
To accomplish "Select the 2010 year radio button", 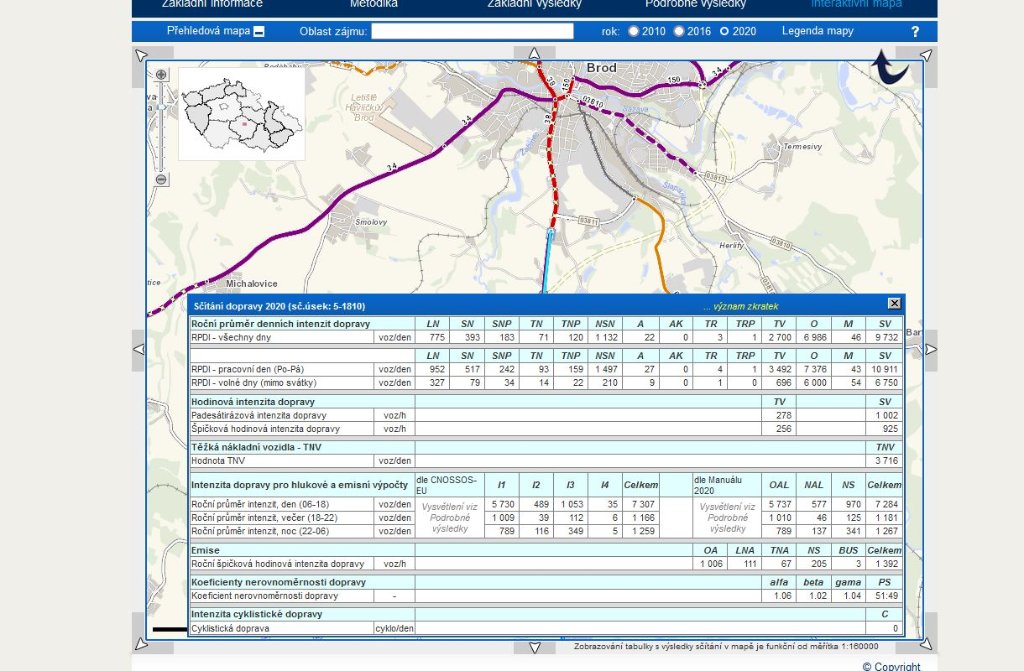I will click(x=633, y=32).
